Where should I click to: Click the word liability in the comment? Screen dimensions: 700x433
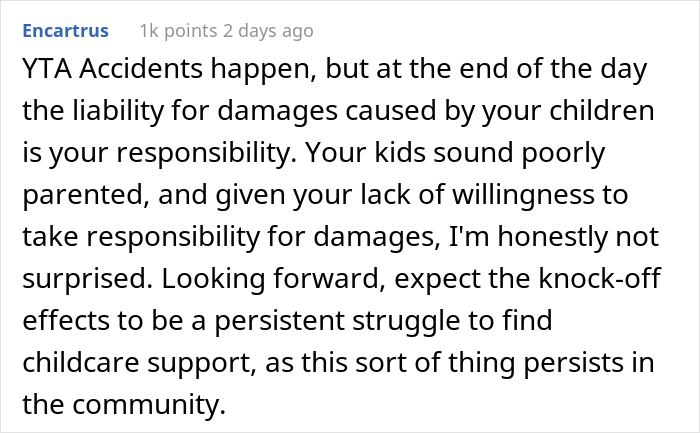click(x=119, y=111)
